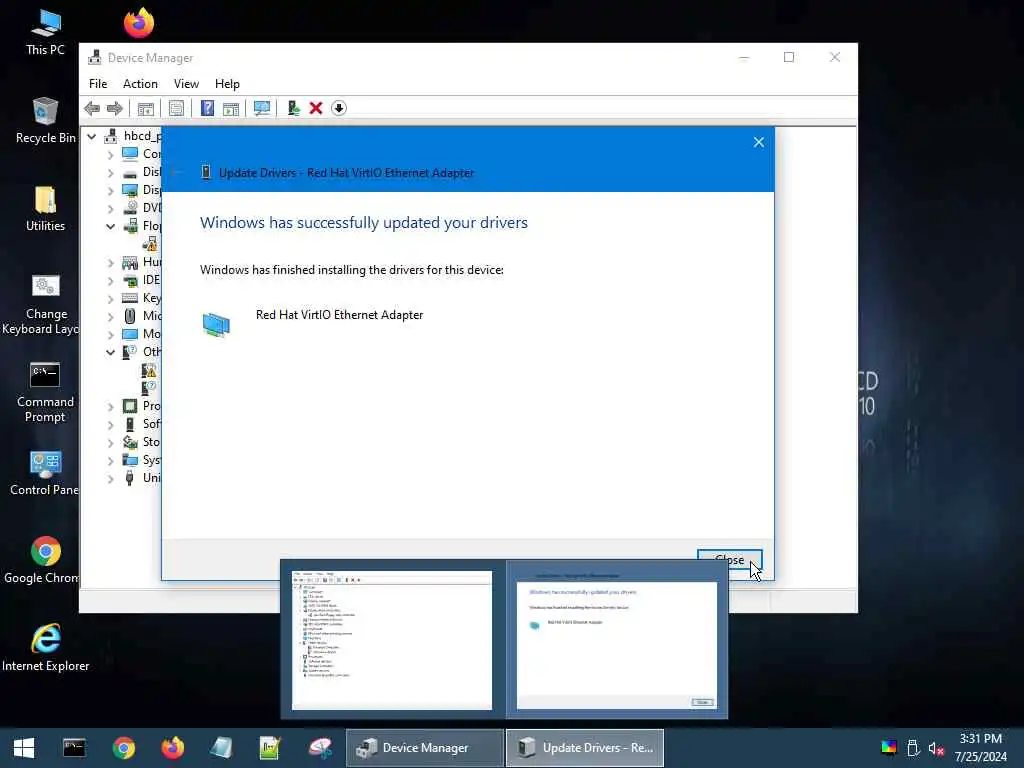Click the red X Uninstall device icon
This screenshot has width=1024, height=768.
click(316, 108)
